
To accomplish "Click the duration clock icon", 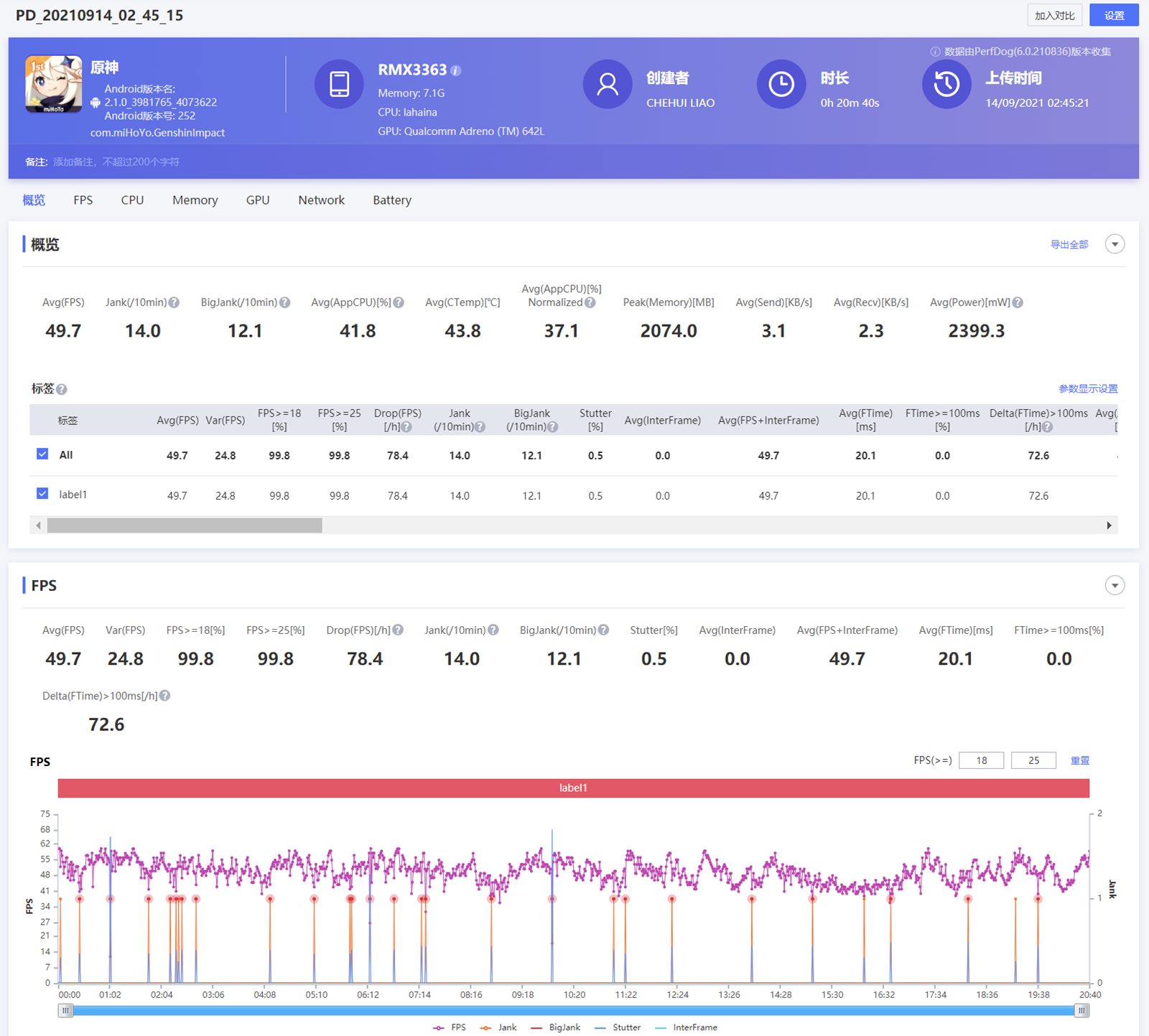I will pos(781,84).
